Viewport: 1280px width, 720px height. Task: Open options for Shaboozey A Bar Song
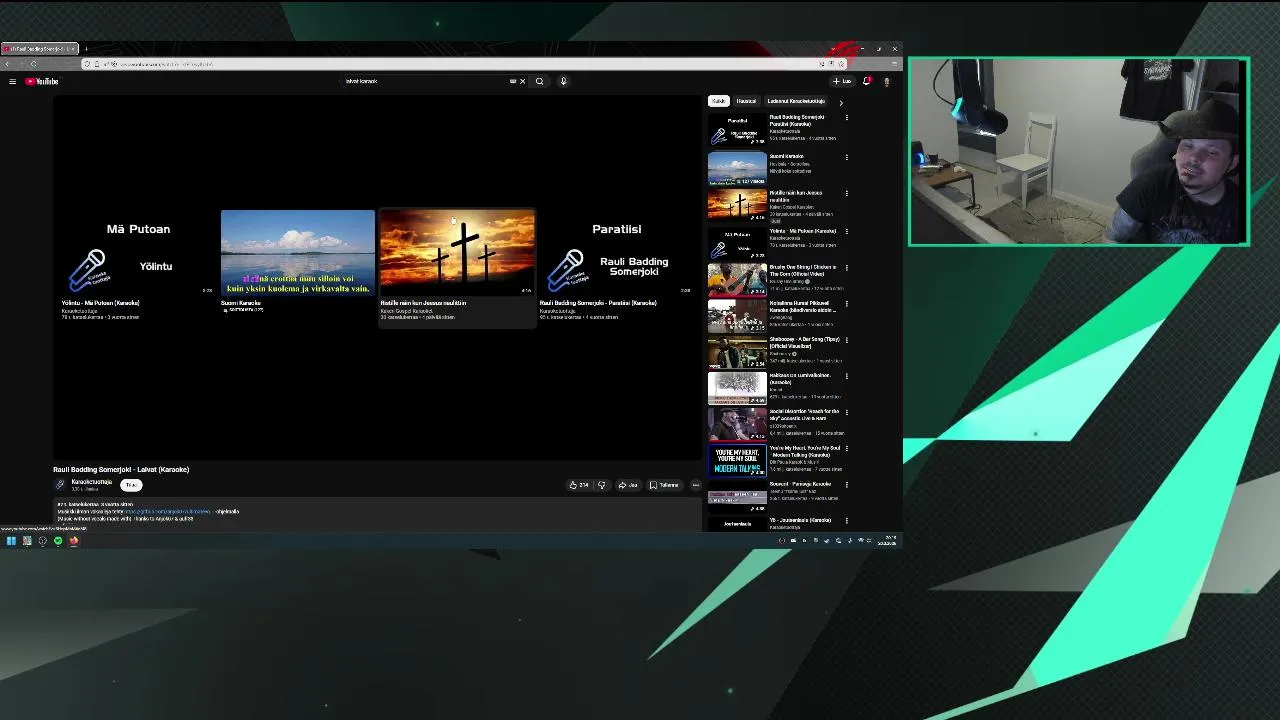pyautogui.click(x=847, y=340)
